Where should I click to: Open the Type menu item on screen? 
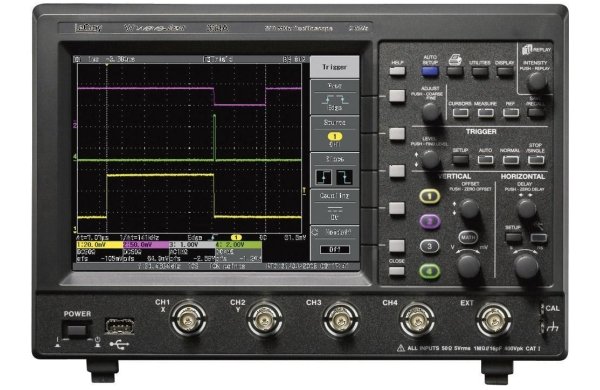pos(335,97)
